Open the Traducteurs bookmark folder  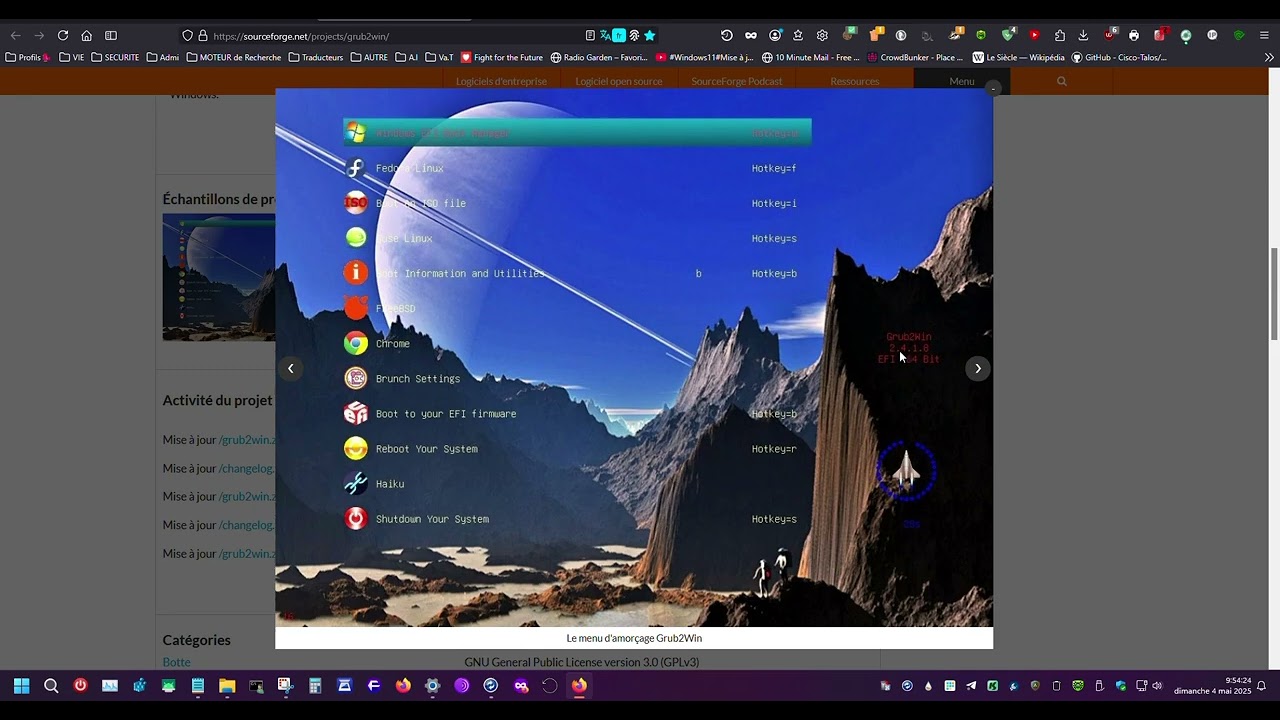click(316, 57)
